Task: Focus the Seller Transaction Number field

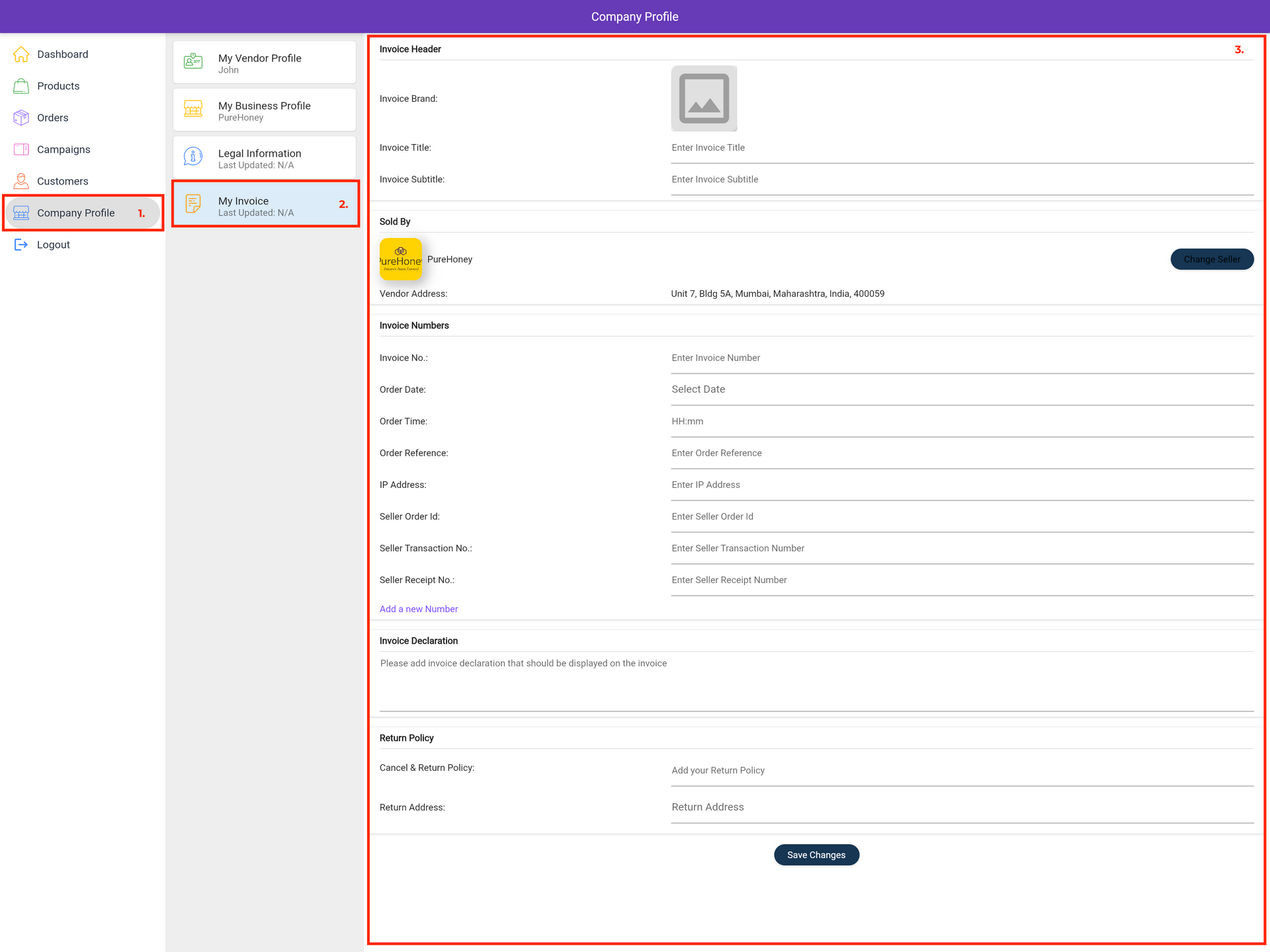Action: coord(962,549)
